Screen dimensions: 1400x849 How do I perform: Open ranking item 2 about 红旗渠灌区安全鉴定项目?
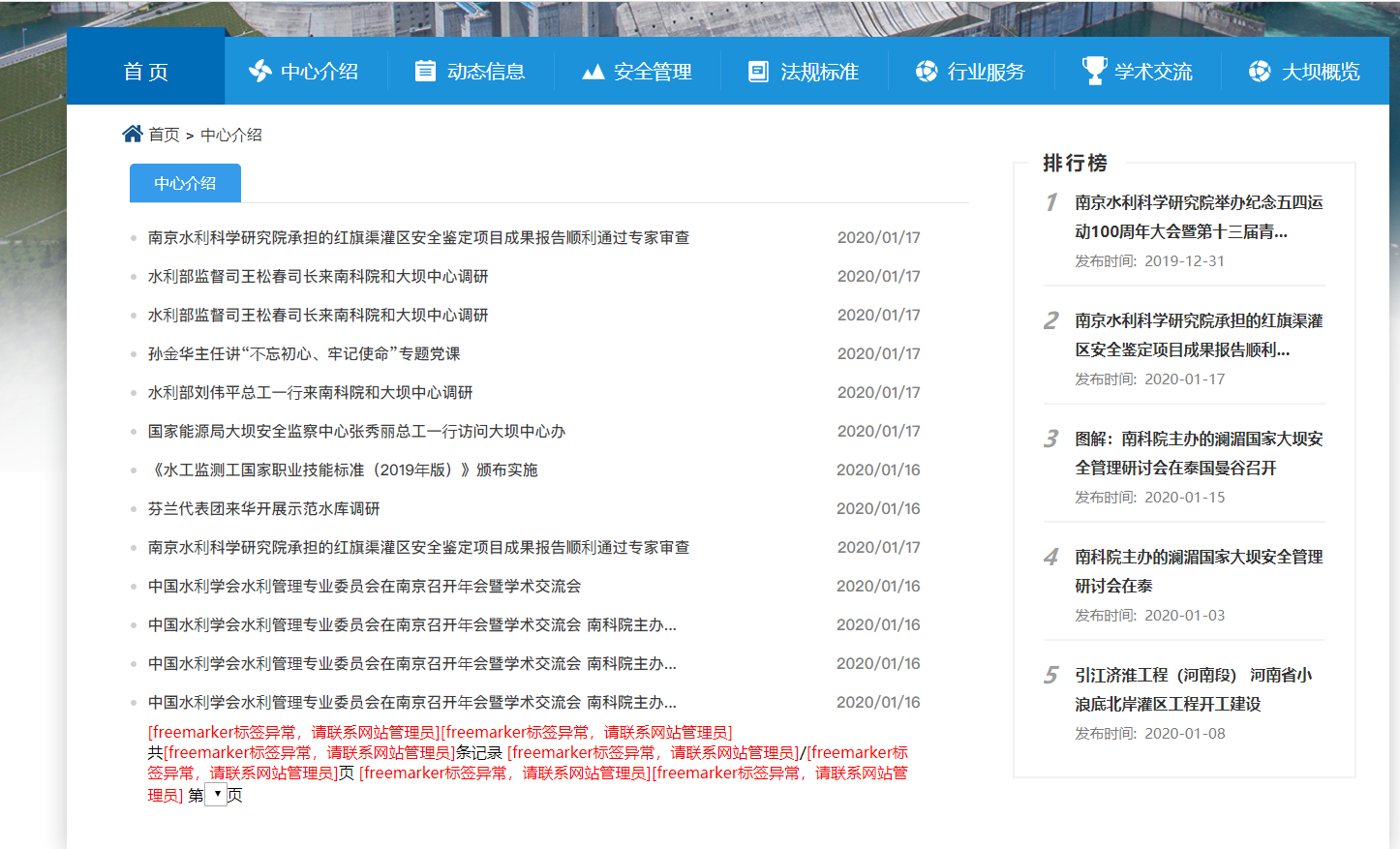[x=1199, y=335]
